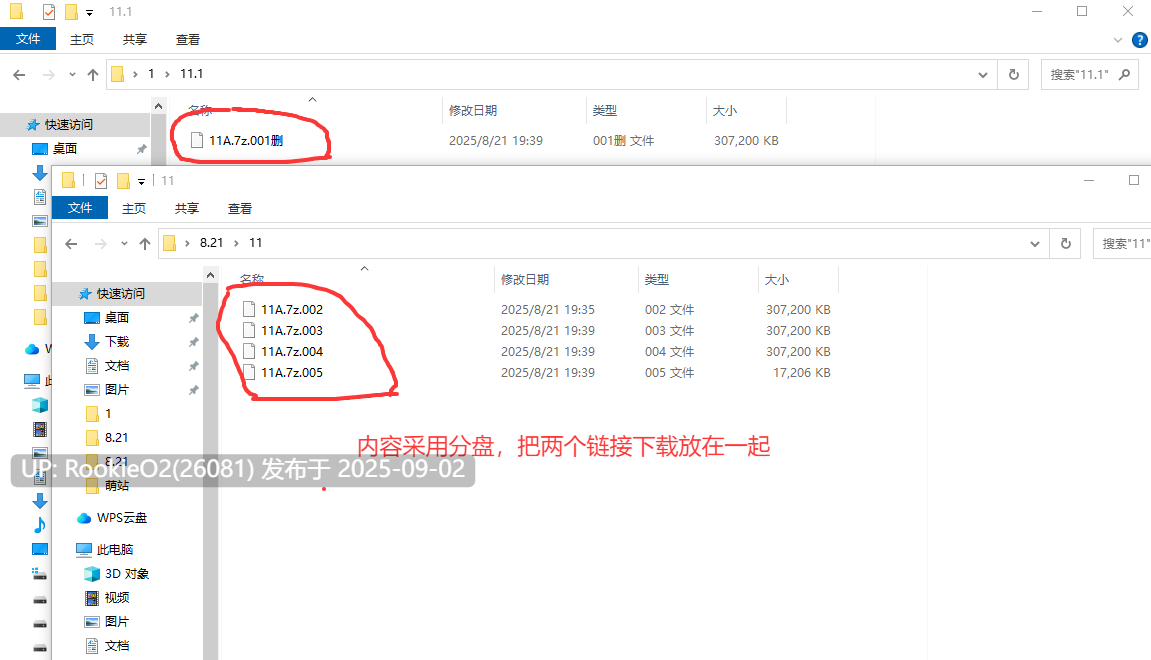This screenshot has width=1151, height=660.
Task: Click new folder icon in 11 window title bar
Action: click(123, 181)
